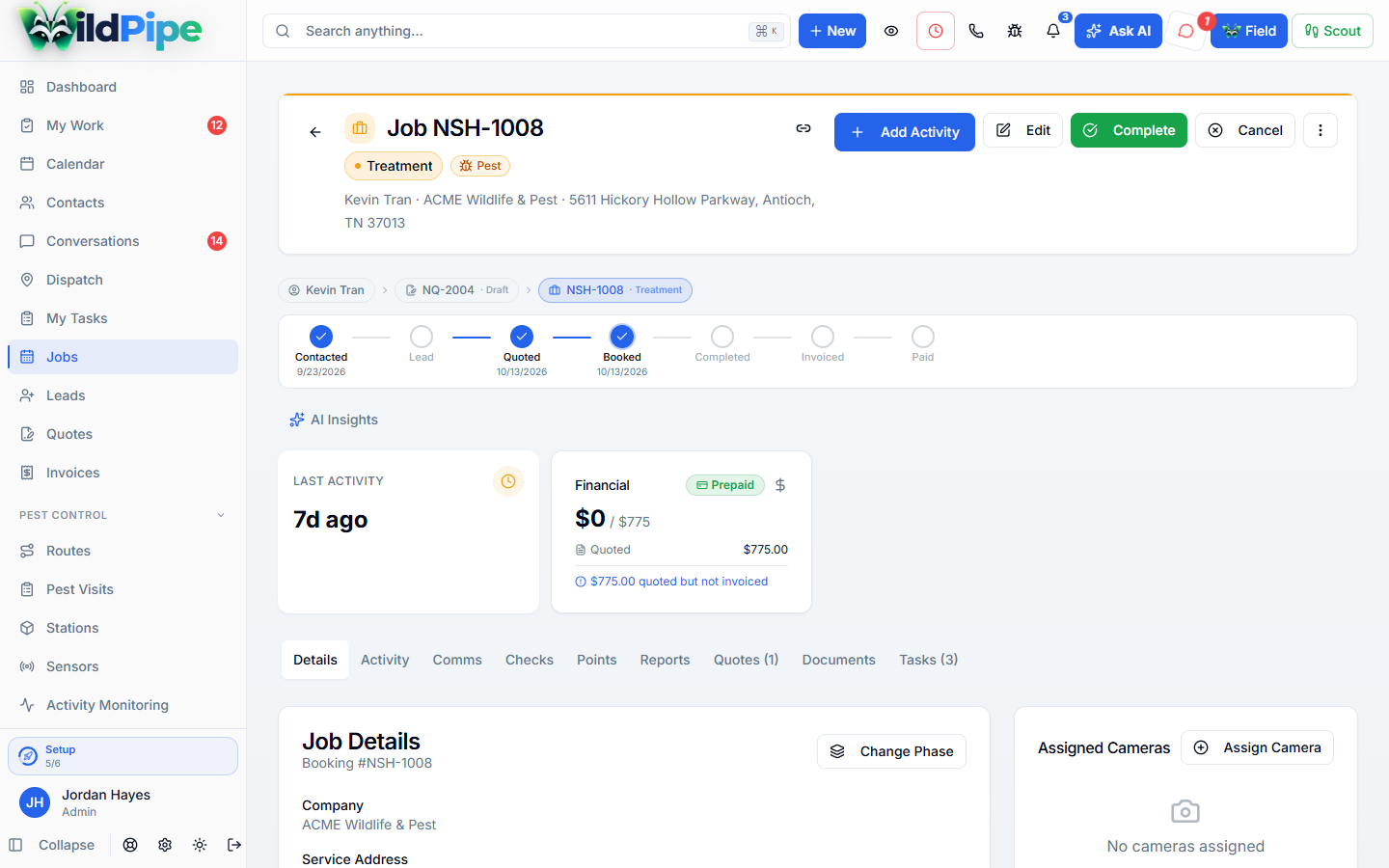
Task: Switch to the Activity tab
Action: point(385,660)
